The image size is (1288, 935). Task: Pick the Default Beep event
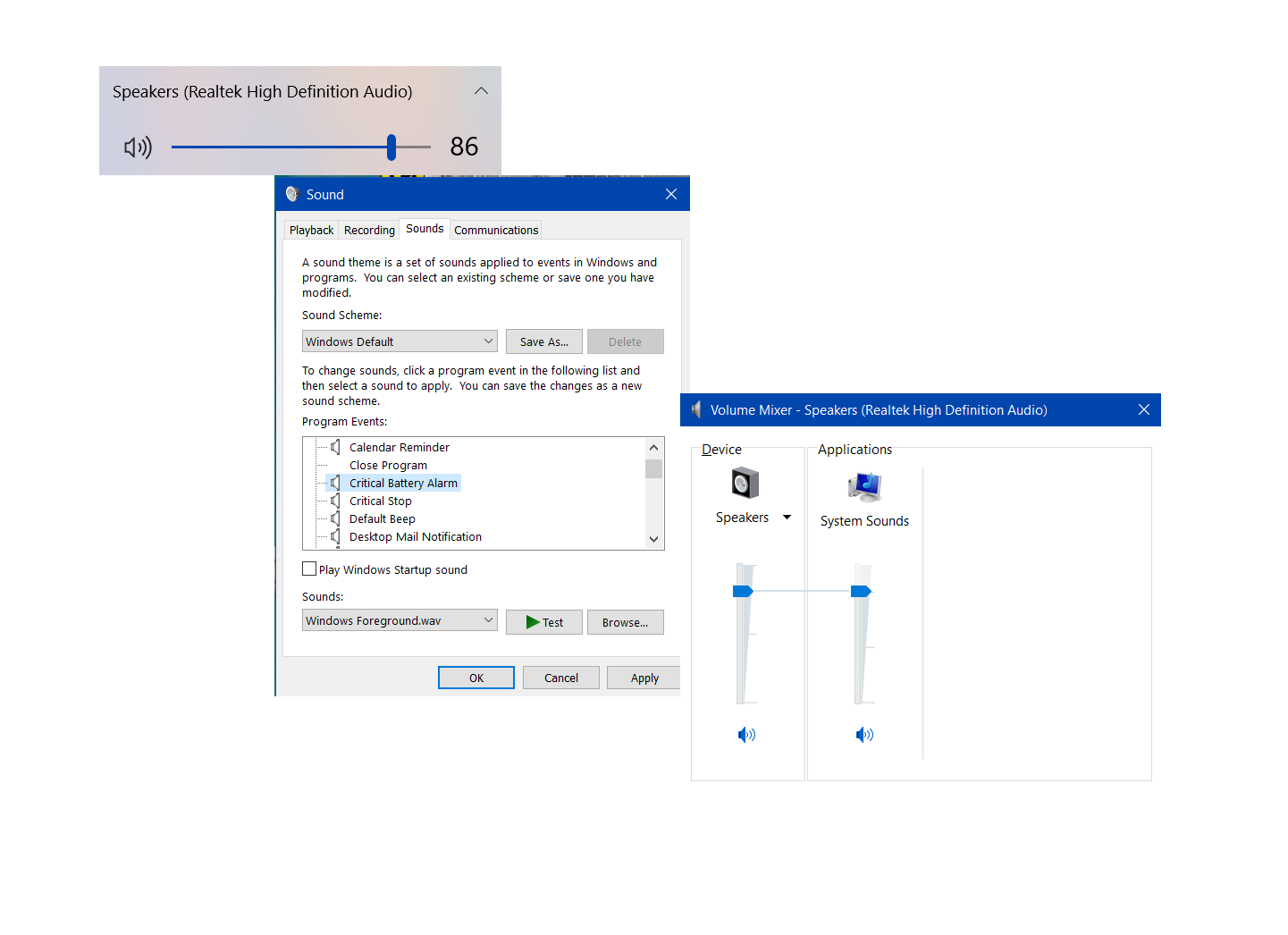[x=383, y=518]
